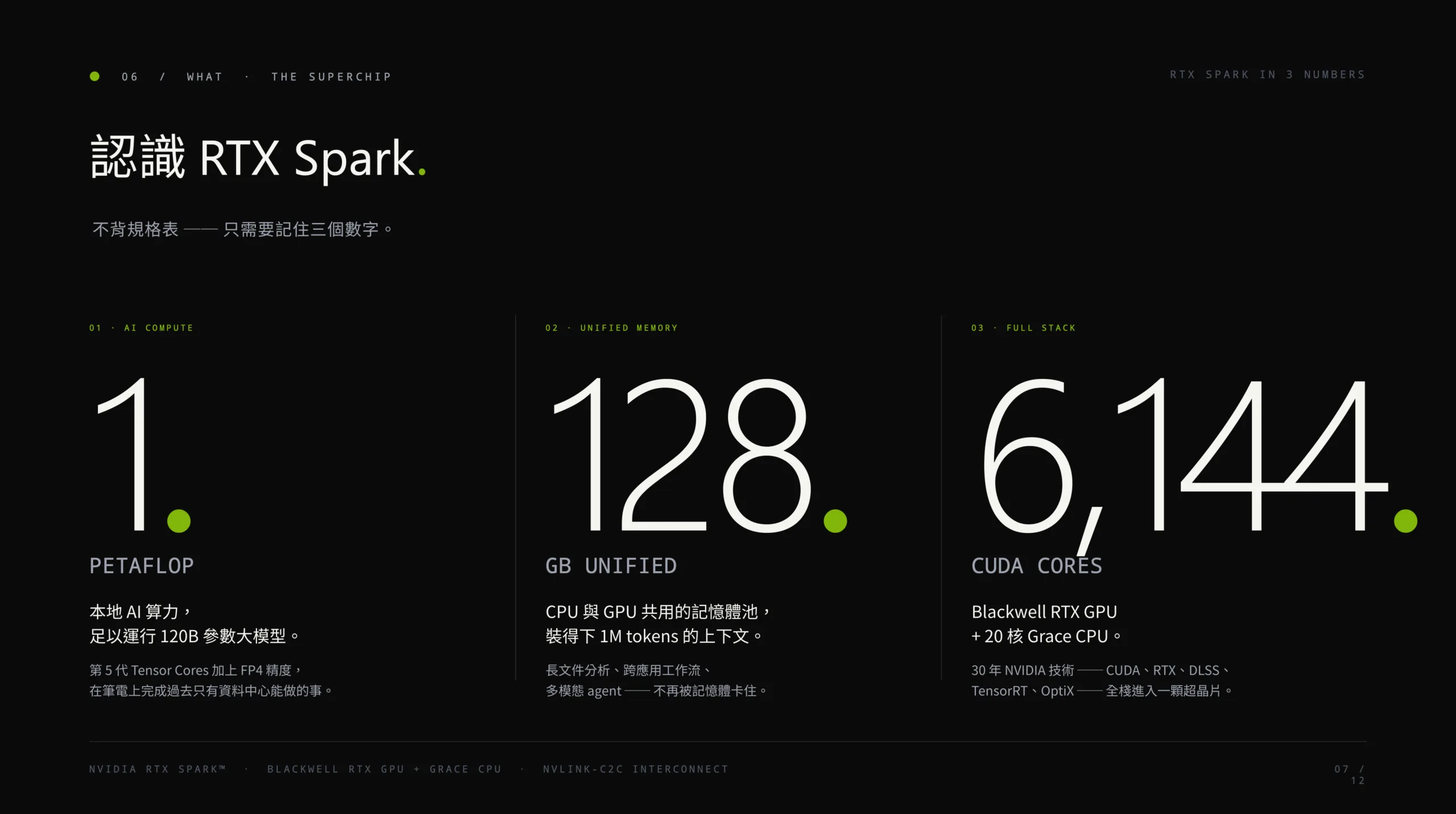Click the line '在筆電上完成過去只有資料中心能做的事。'
The height and width of the screenshot is (814, 1456).
coord(211,691)
